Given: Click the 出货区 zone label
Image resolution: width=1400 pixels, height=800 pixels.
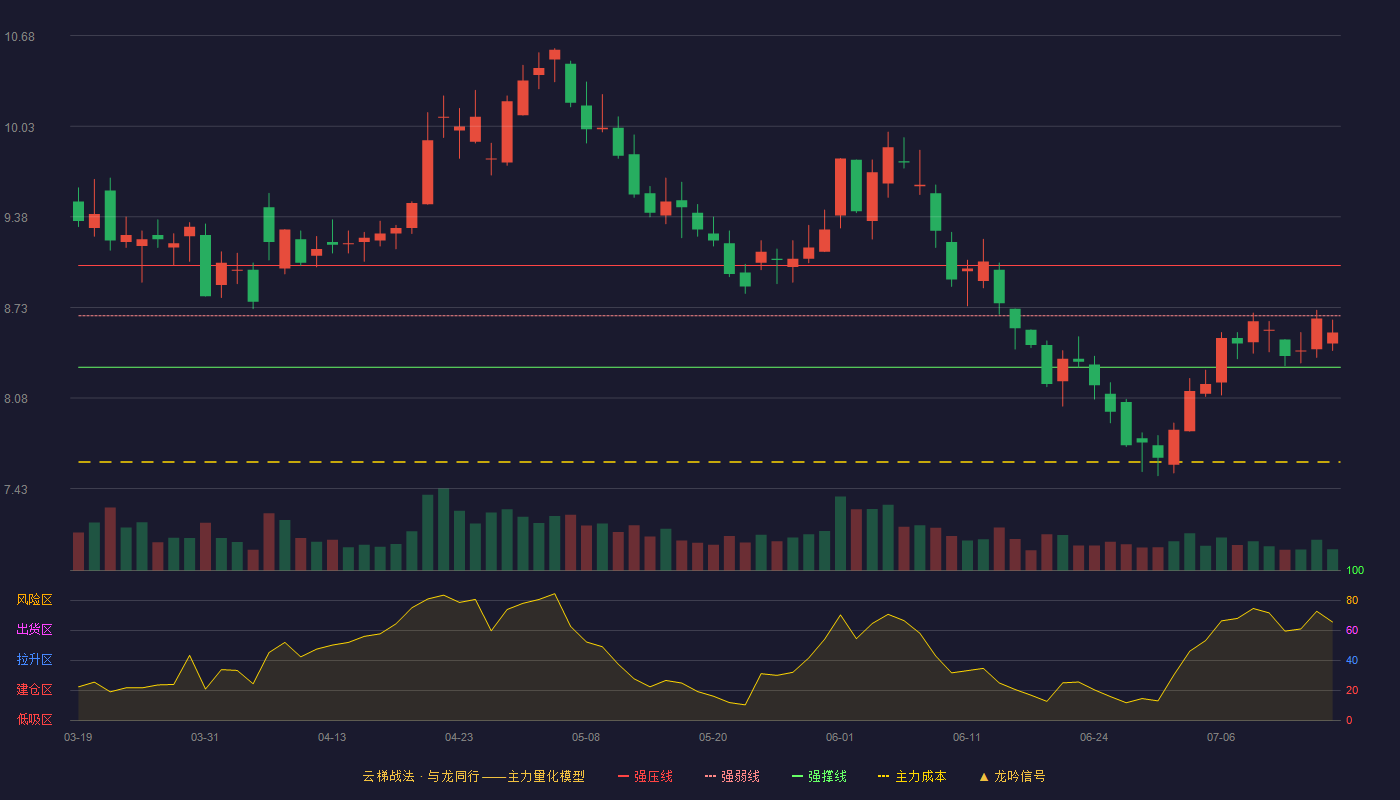Looking at the screenshot, I should [x=34, y=630].
